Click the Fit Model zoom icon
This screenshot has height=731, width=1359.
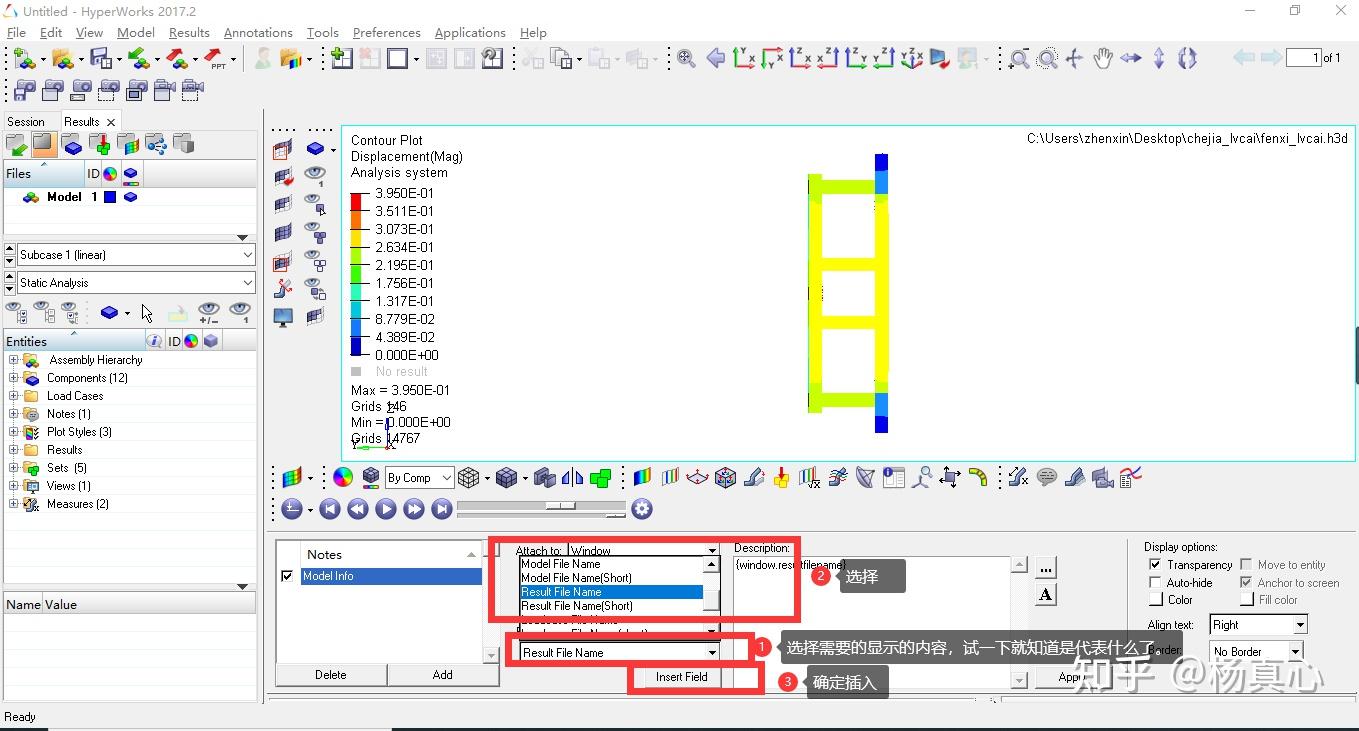pos(686,58)
